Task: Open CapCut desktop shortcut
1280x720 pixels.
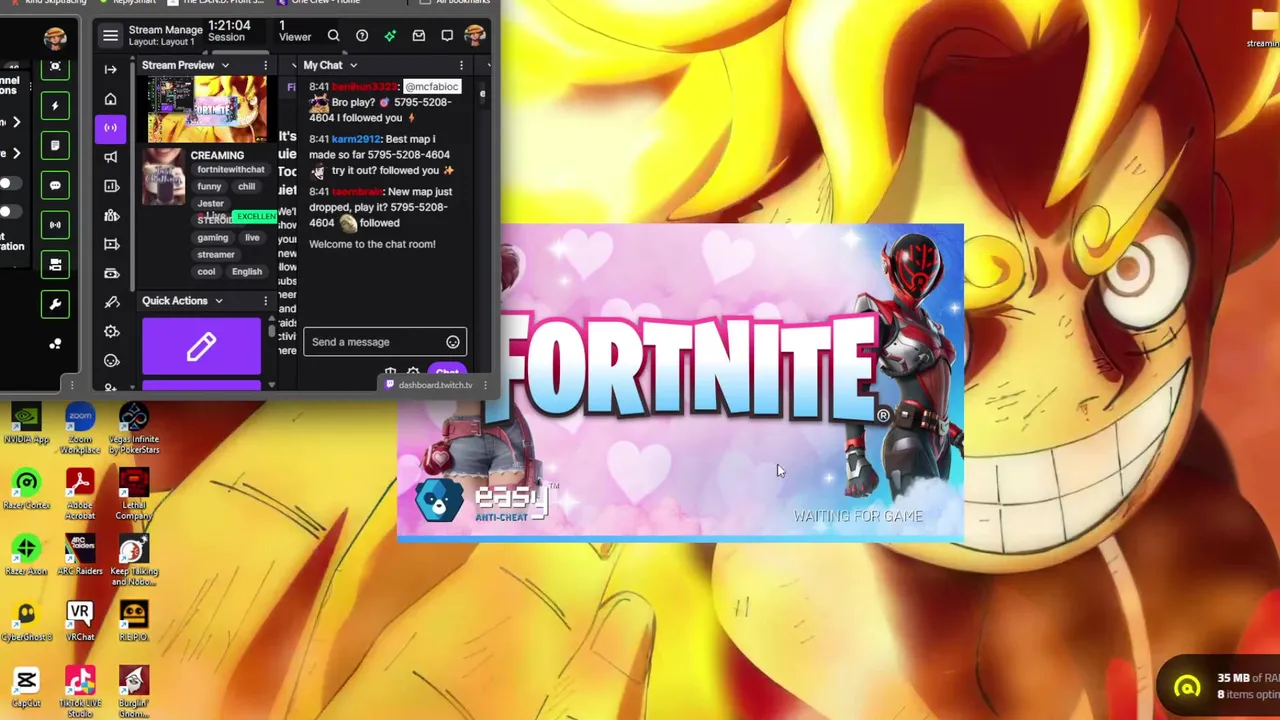Action: coord(26,688)
